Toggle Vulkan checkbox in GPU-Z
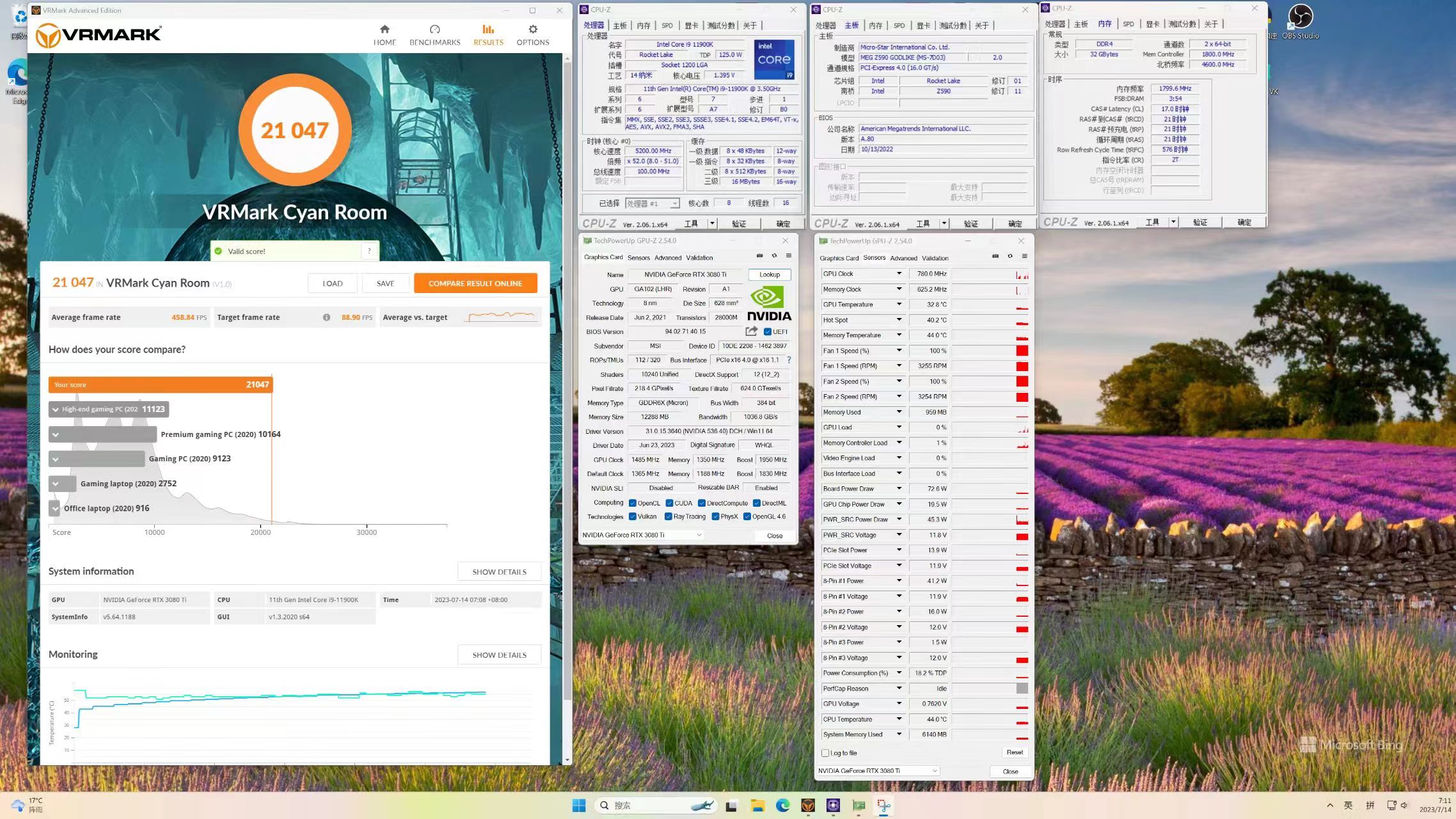 point(632,516)
